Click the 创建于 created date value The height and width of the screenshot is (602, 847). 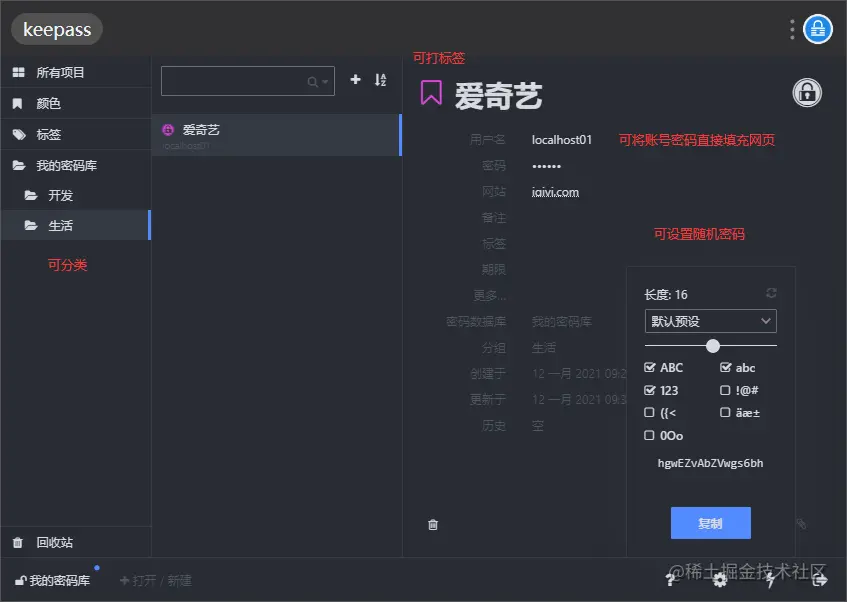tap(579, 373)
